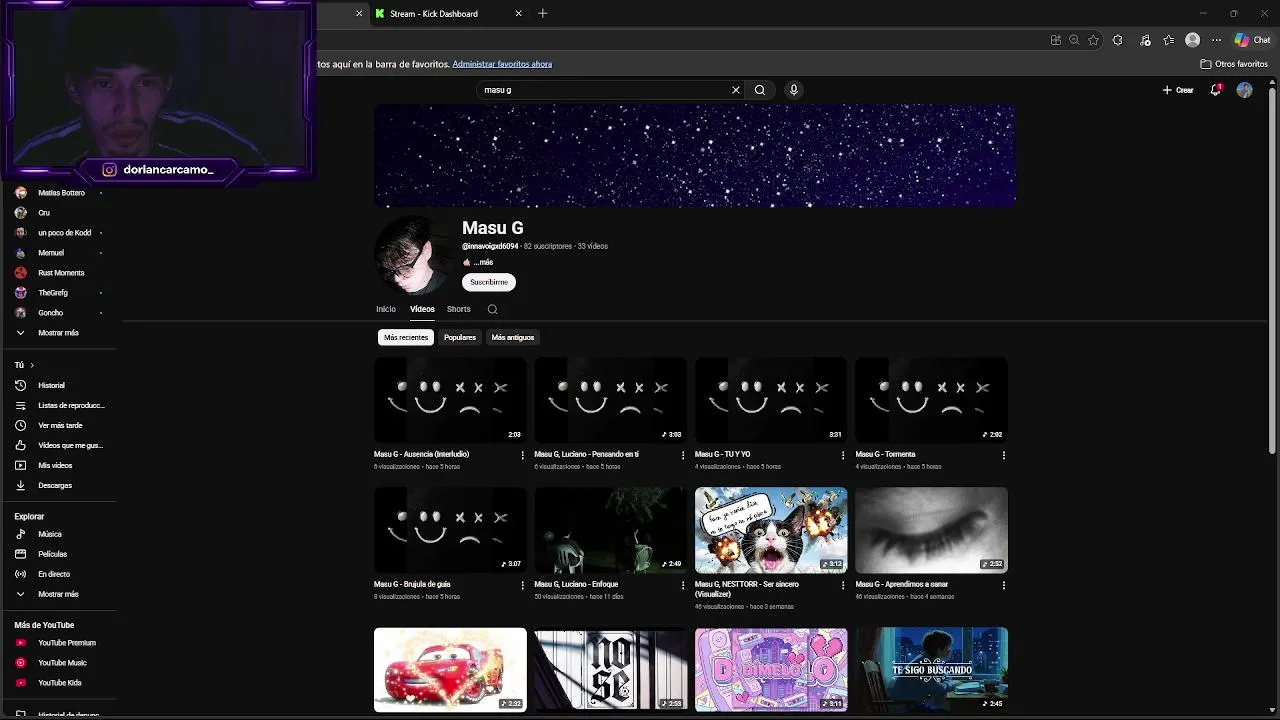The height and width of the screenshot is (720, 1280).
Task: Expand Mostrar más under subscriptions
Action: coord(58,333)
